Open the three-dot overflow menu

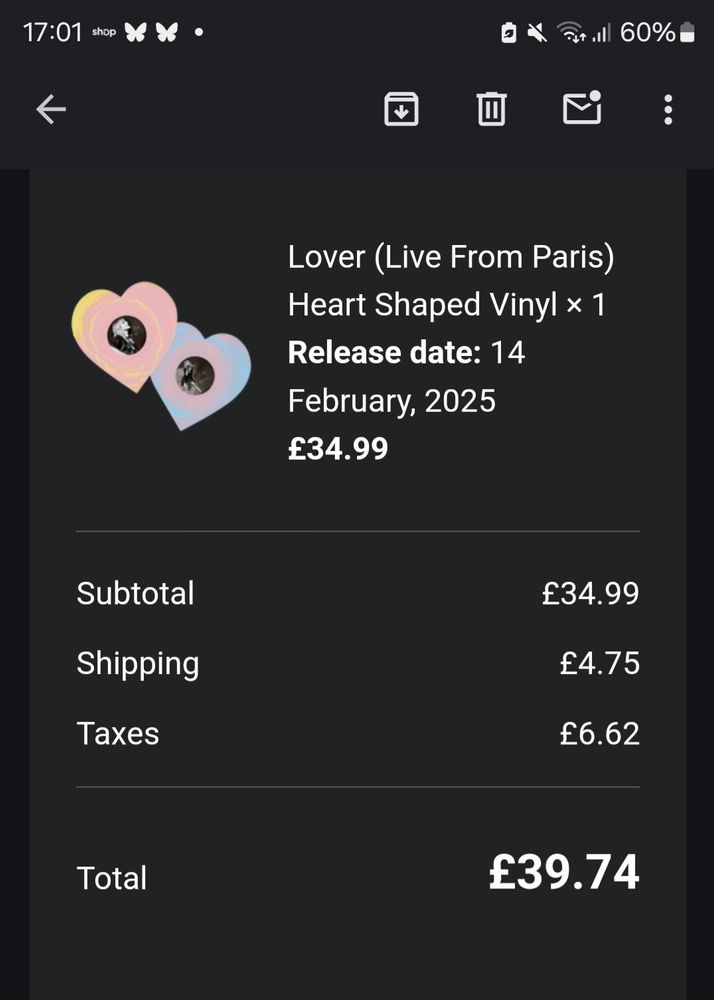pos(666,109)
